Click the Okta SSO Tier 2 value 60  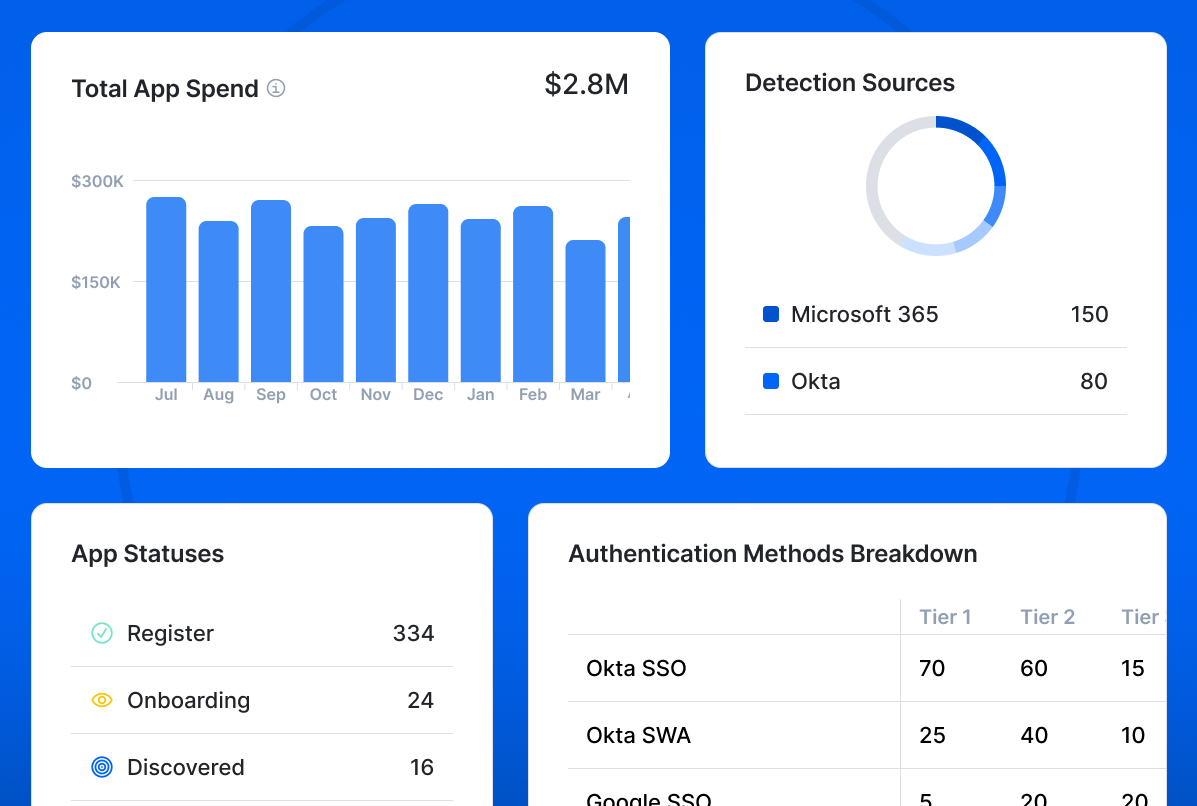pyautogui.click(x=1034, y=668)
